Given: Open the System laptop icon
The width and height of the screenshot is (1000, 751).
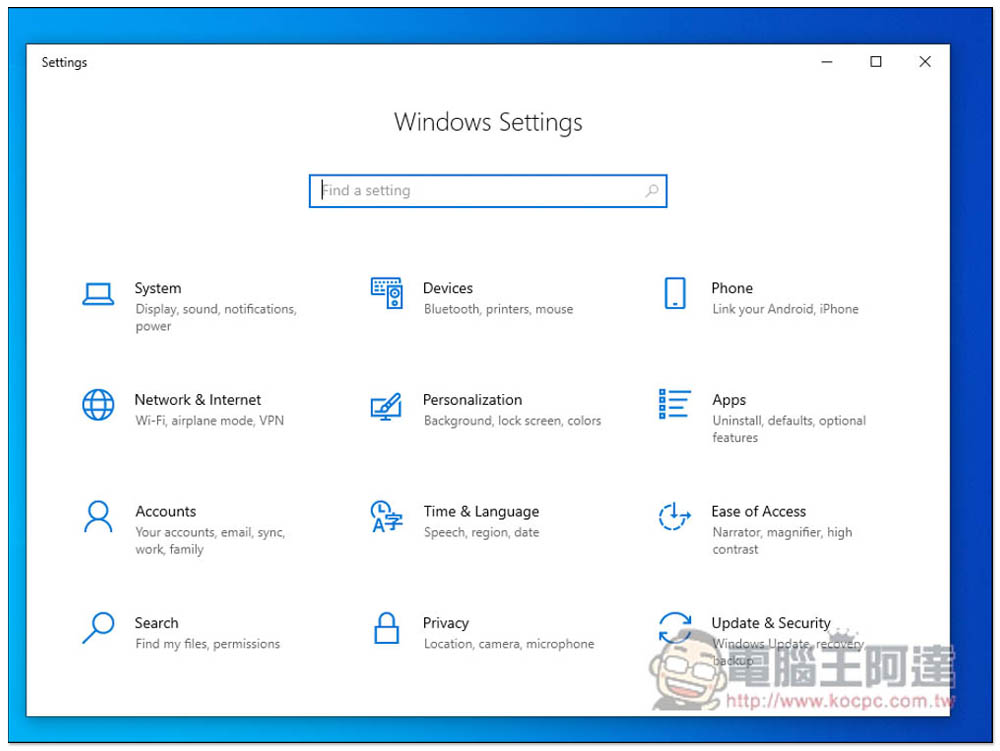Looking at the screenshot, I should [98, 294].
